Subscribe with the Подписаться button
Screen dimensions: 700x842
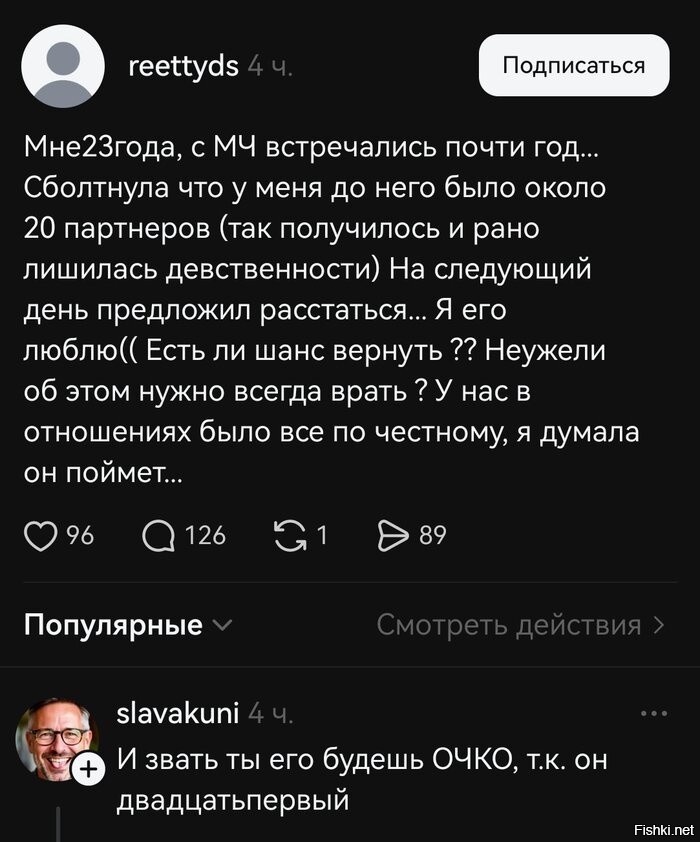574,66
